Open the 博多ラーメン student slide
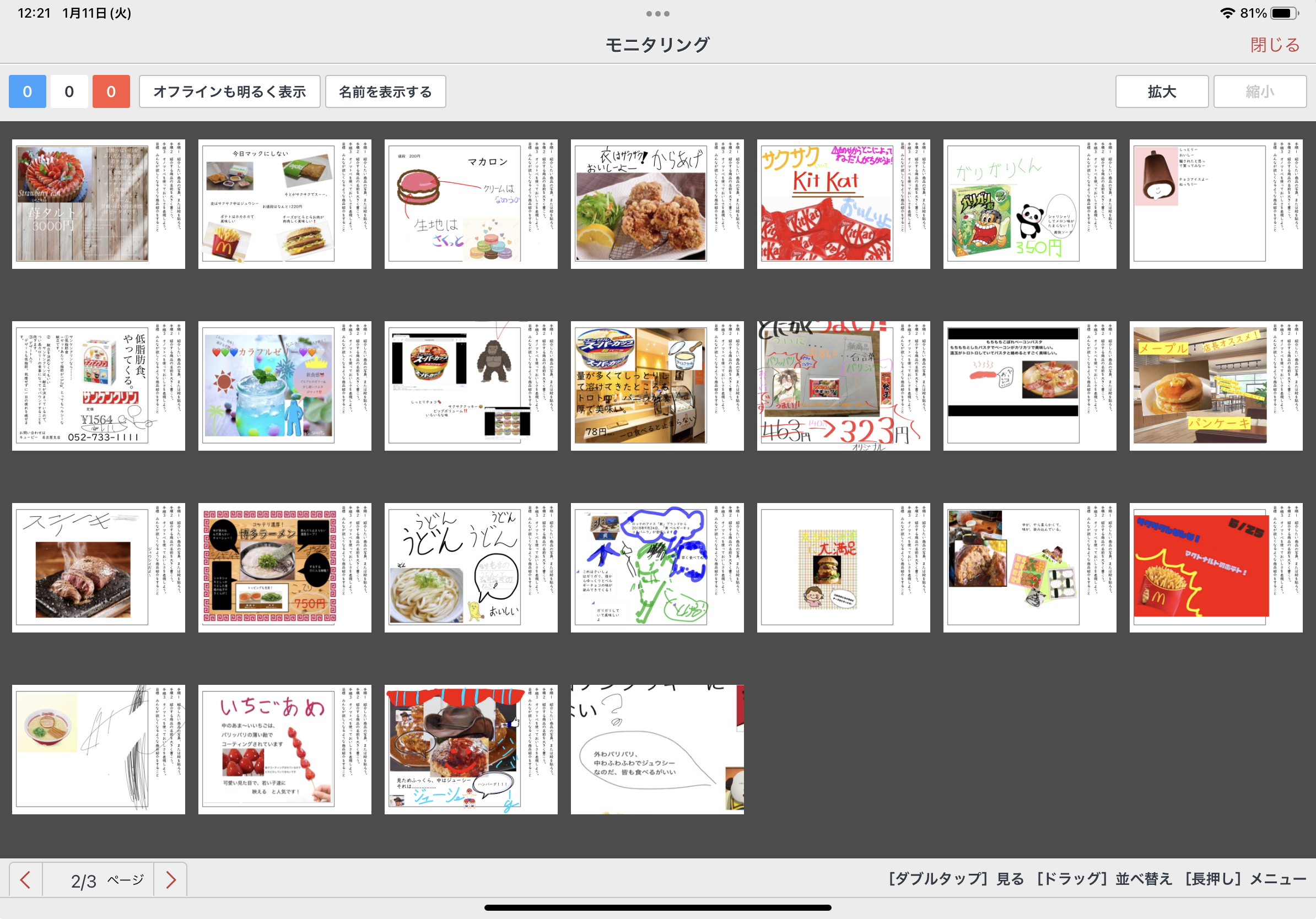The width and height of the screenshot is (1316, 919). click(284, 568)
